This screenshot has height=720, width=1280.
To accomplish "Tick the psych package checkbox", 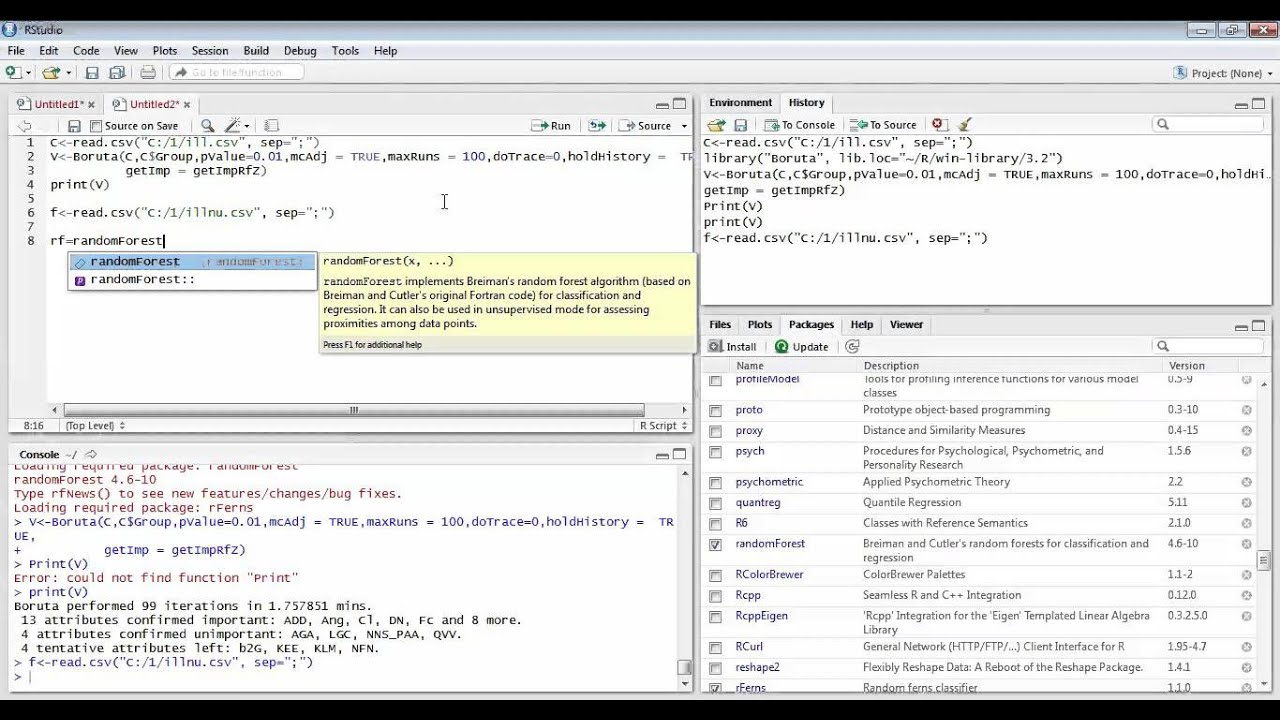I will pyautogui.click(x=715, y=452).
